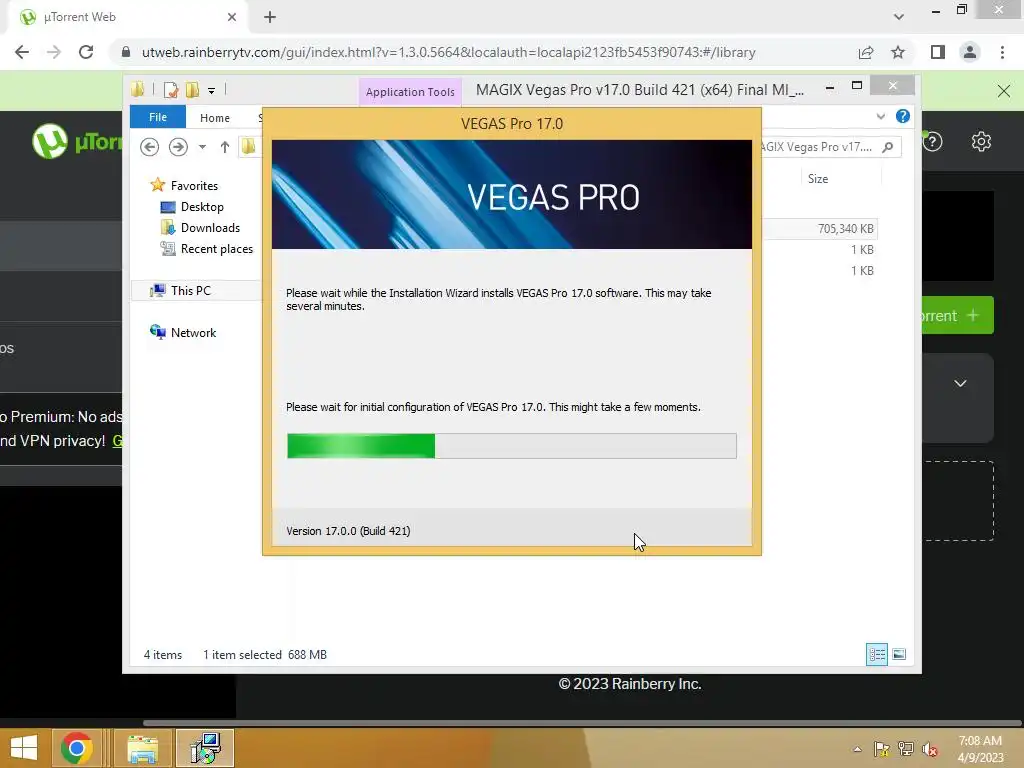This screenshot has width=1024, height=768.
Task: Open Customize Quick Access Toolbar dropdown
Action: tap(212, 91)
